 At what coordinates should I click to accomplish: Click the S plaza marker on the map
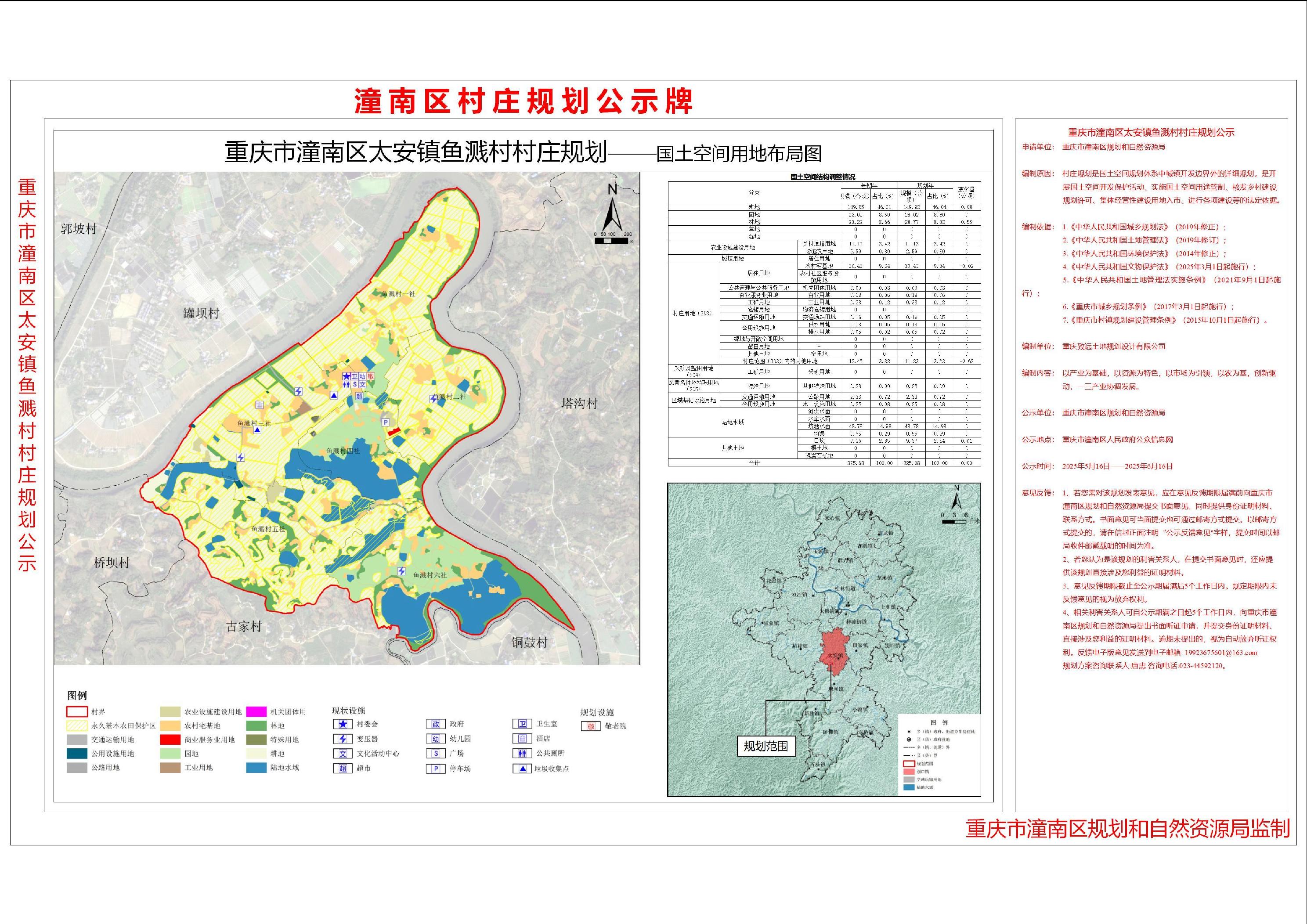[x=354, y=385]
